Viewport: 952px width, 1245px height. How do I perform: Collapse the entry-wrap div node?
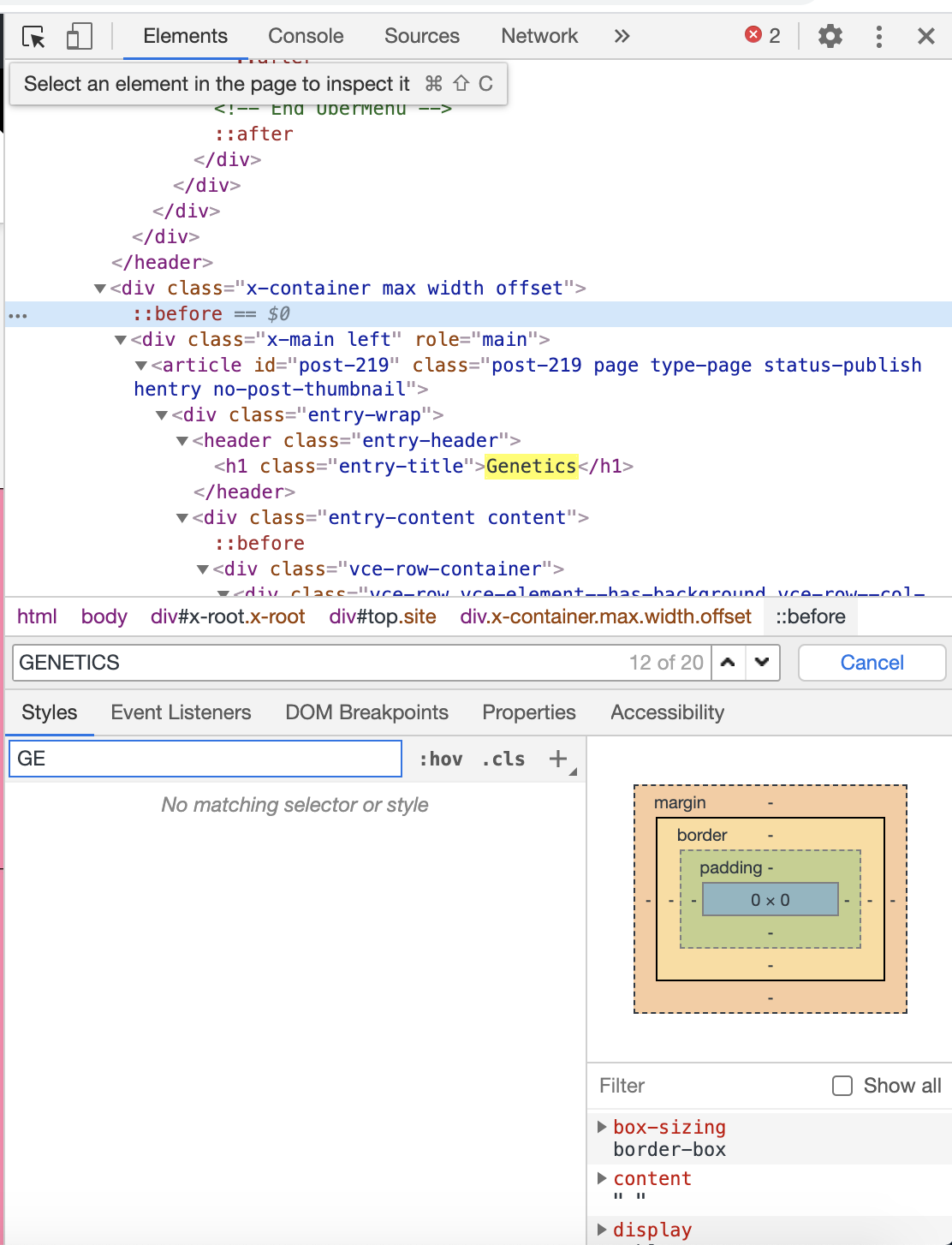tap(162, 415)
